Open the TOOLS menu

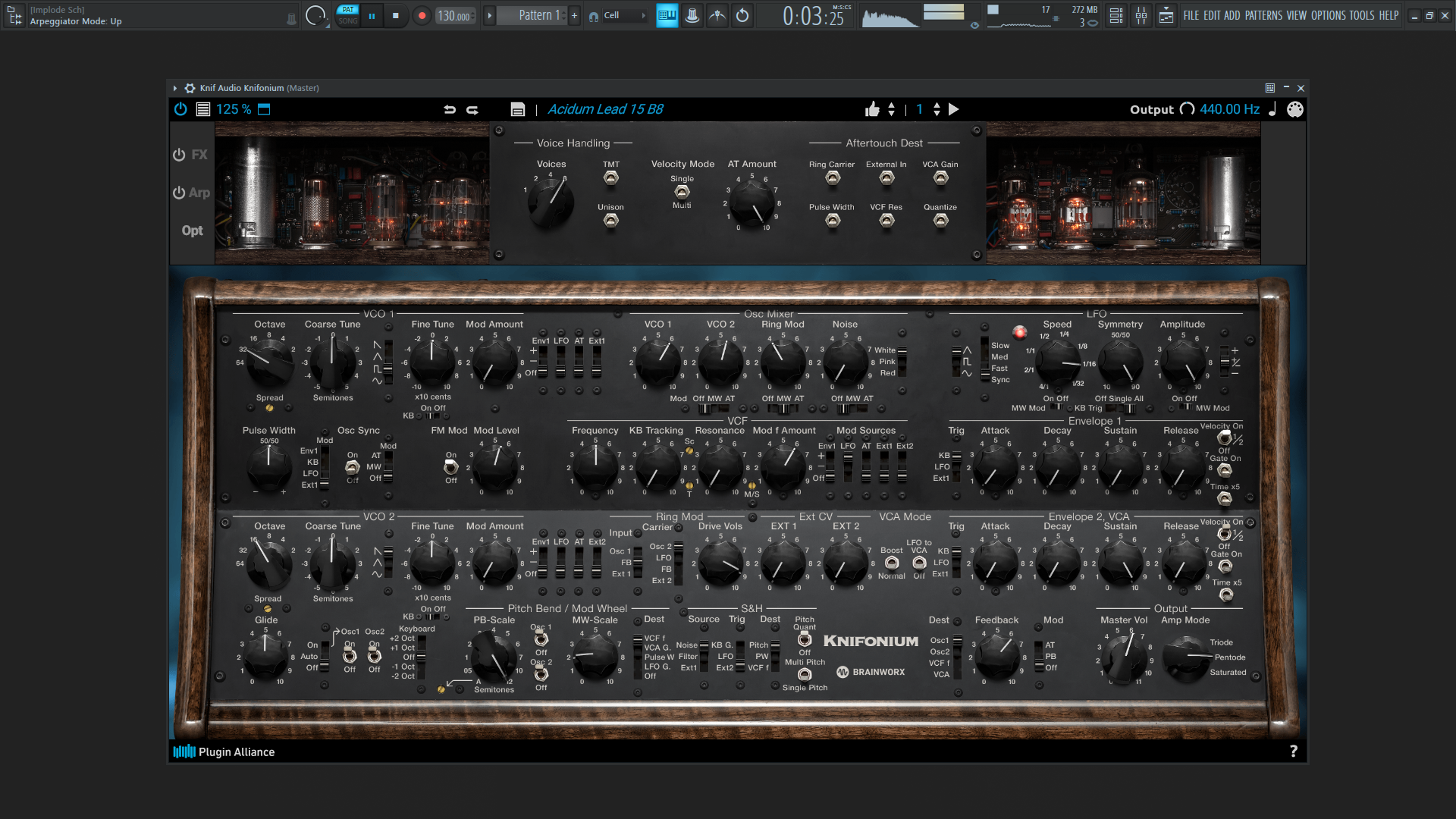pos(1362,15)
